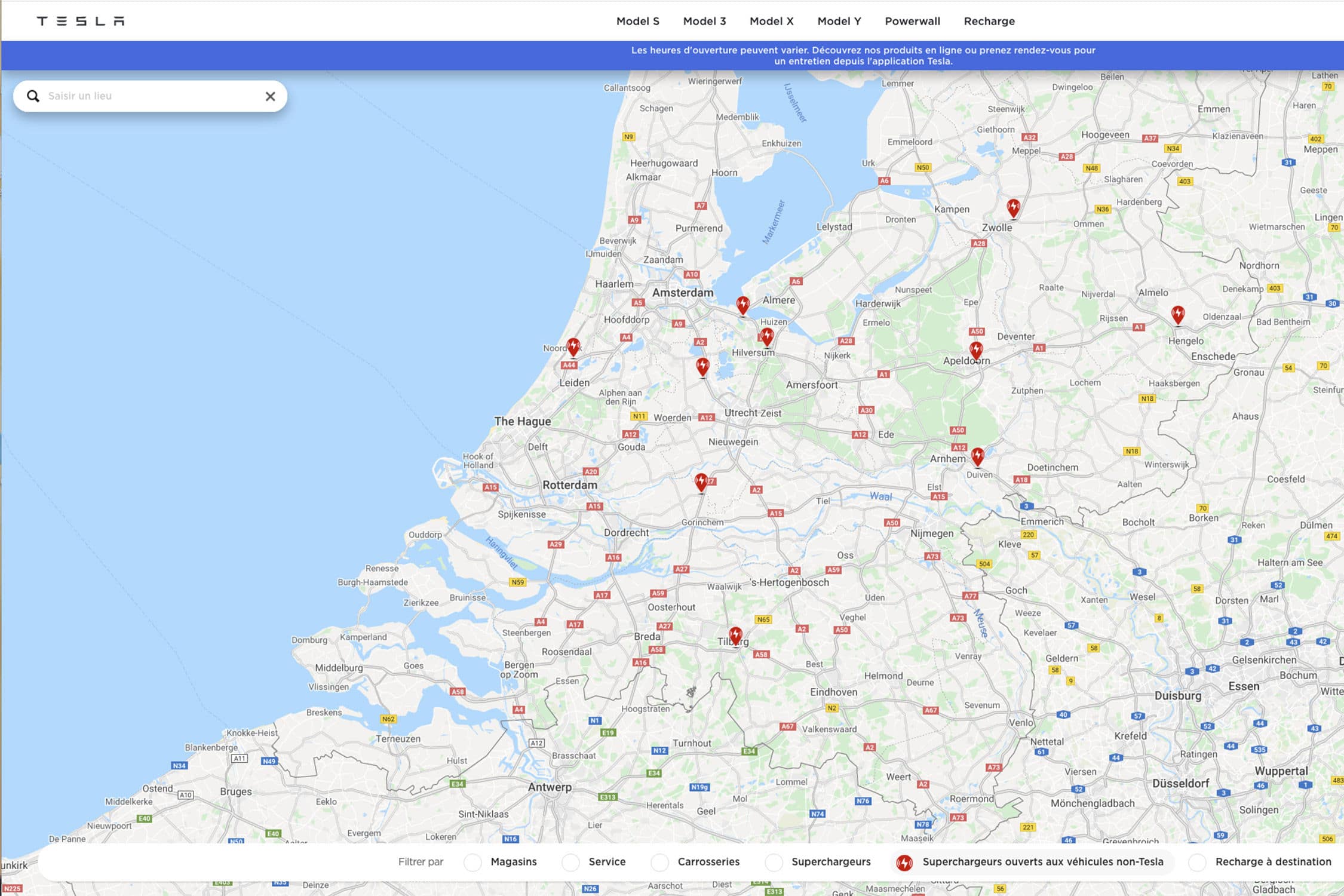This screenshot has width=1344, height=896.
Task: Click the Enschede label on map
Action: coord(1213,357)
